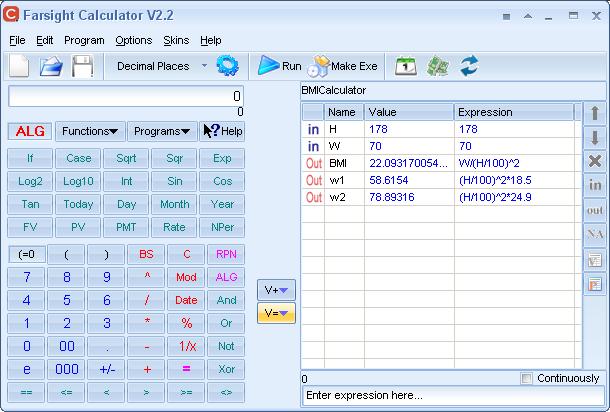Click the NPer function button

222,227
